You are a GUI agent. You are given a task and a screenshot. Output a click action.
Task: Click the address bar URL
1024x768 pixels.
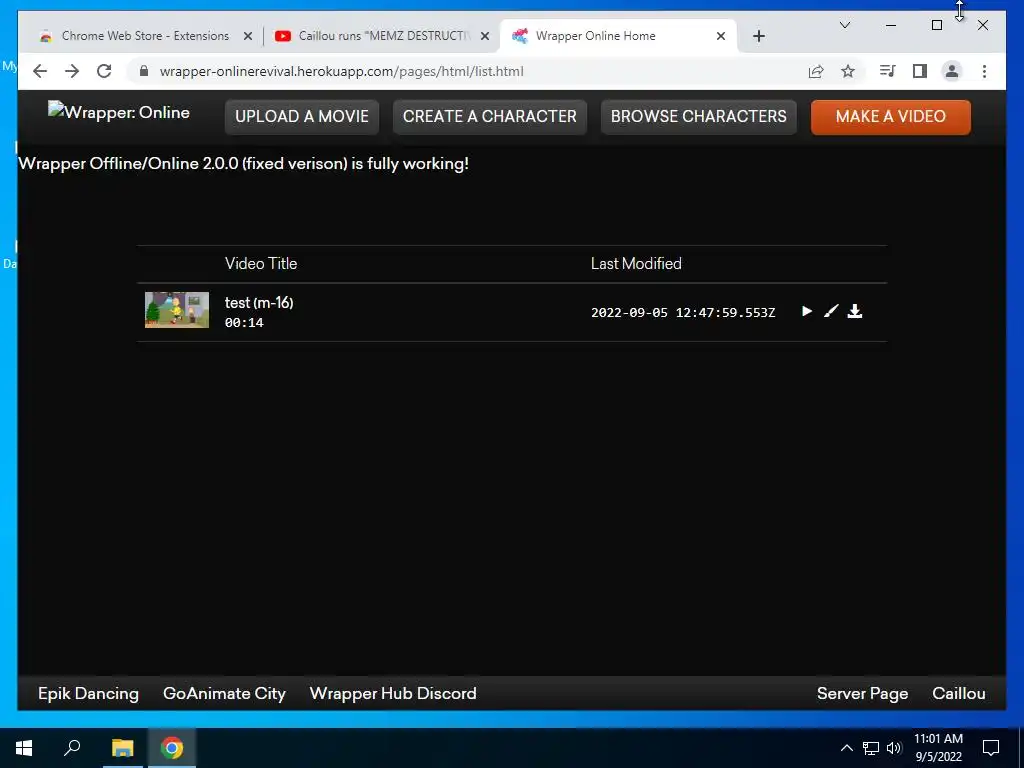coord(342,71)
